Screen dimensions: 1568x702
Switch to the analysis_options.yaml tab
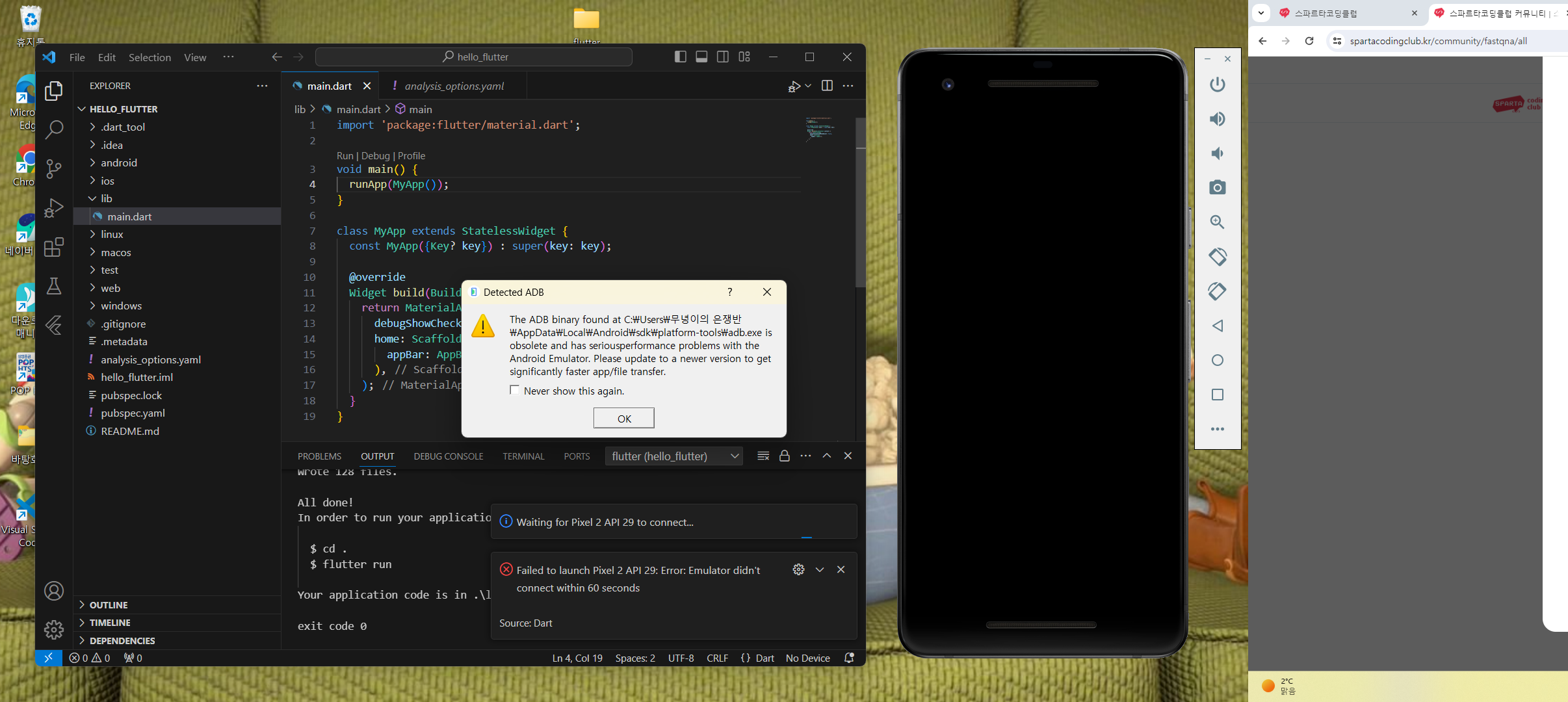tap(454, 86)
